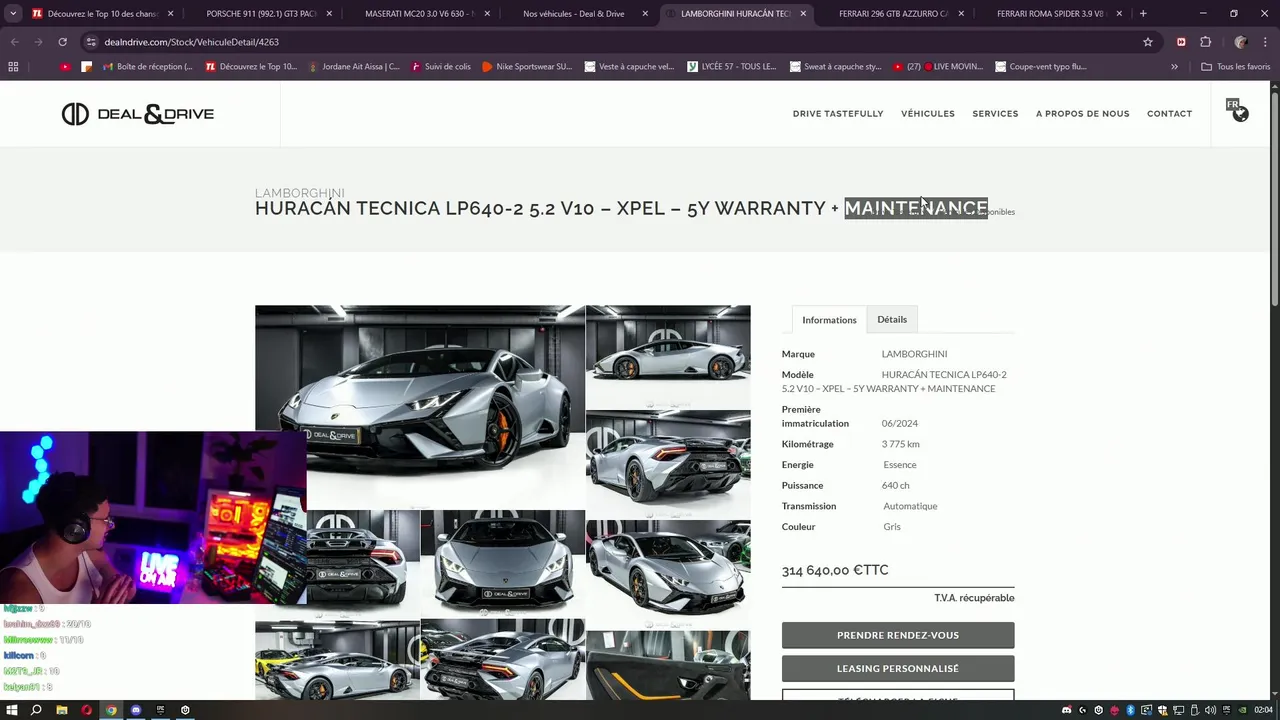Open the FR language selector

[x=1238, y=109]
